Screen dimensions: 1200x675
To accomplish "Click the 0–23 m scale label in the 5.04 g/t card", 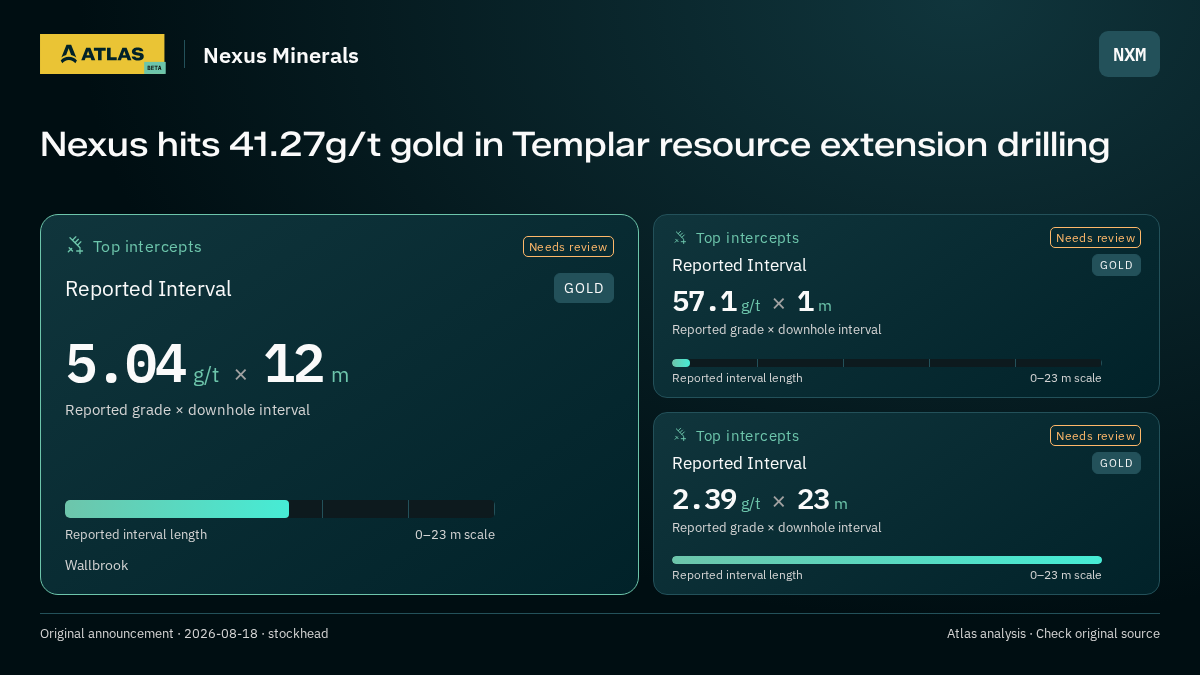I will point(455,535).
